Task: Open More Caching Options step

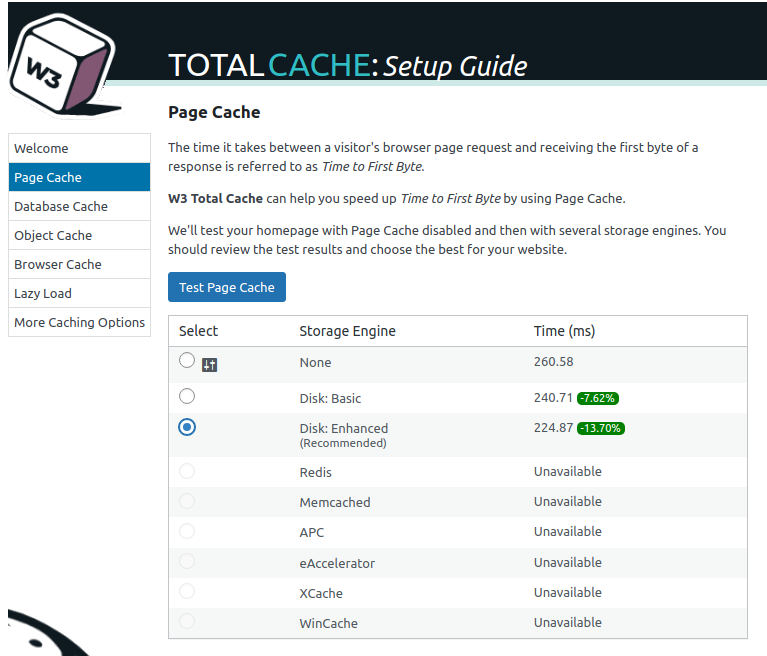Action: 79,322
